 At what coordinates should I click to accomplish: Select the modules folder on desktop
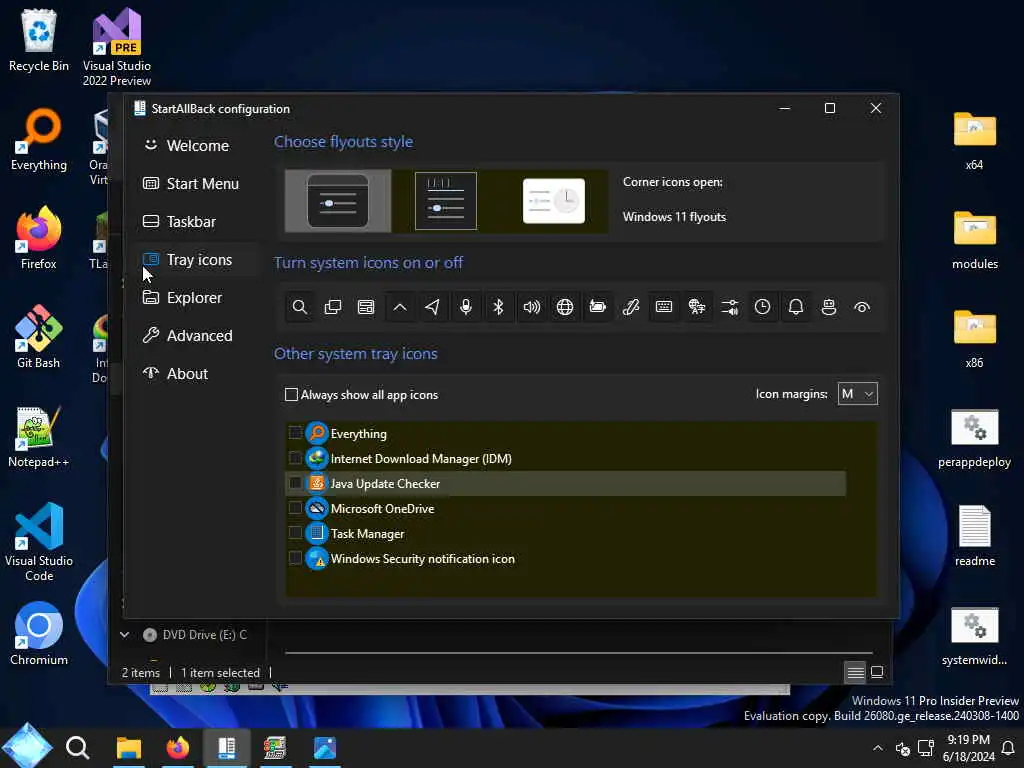click(974, 239)
